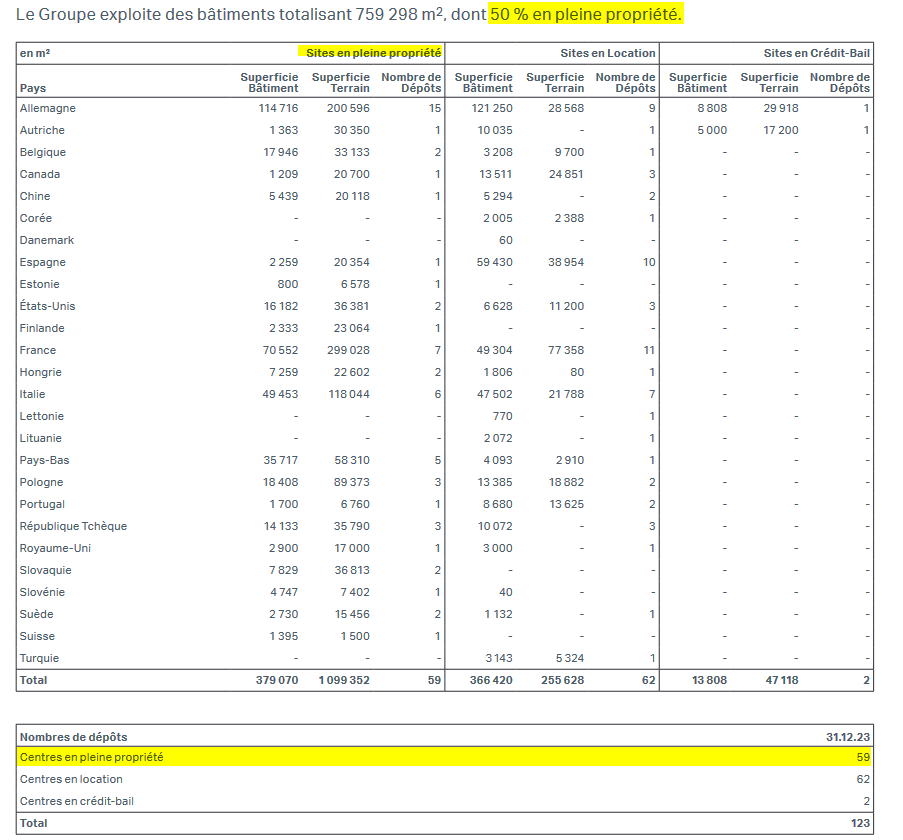This screenshot has height=840, width=903.
Task: Select the "Centres en location" row label
Action: tap(71, 779)
